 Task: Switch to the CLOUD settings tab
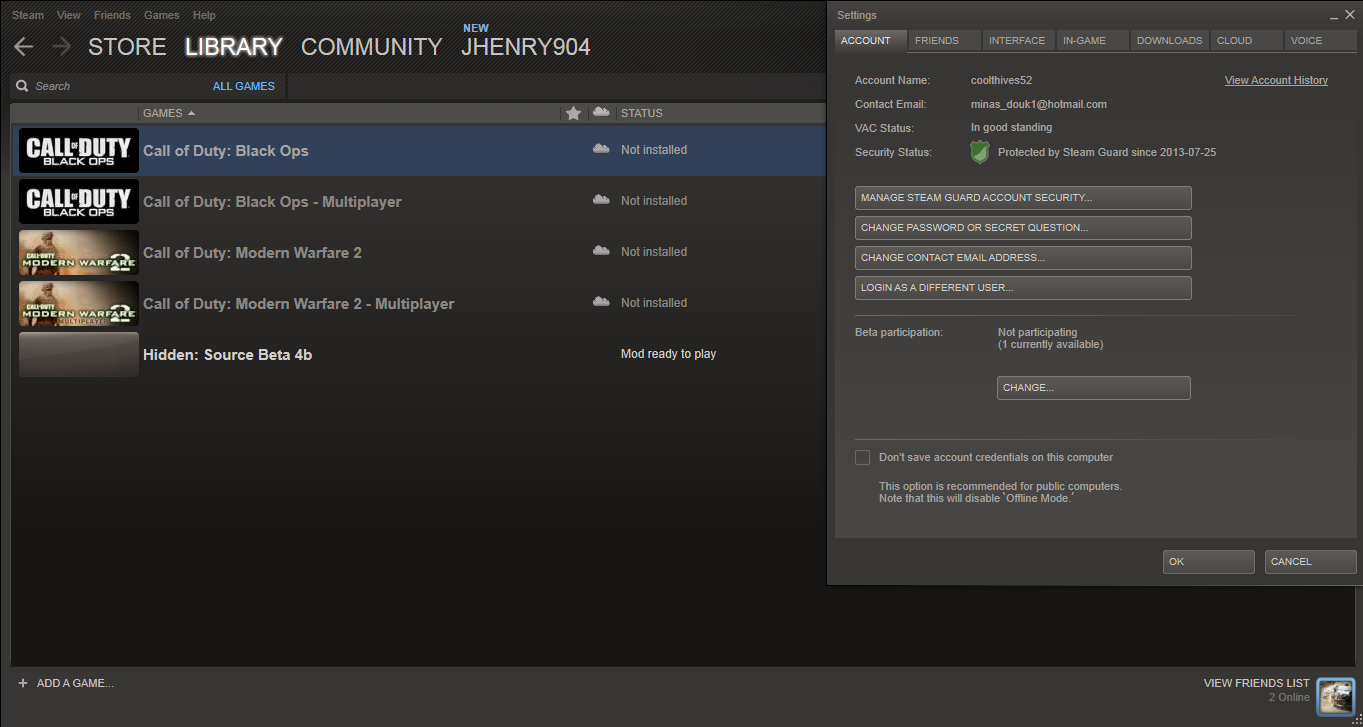click(1247, 40)
